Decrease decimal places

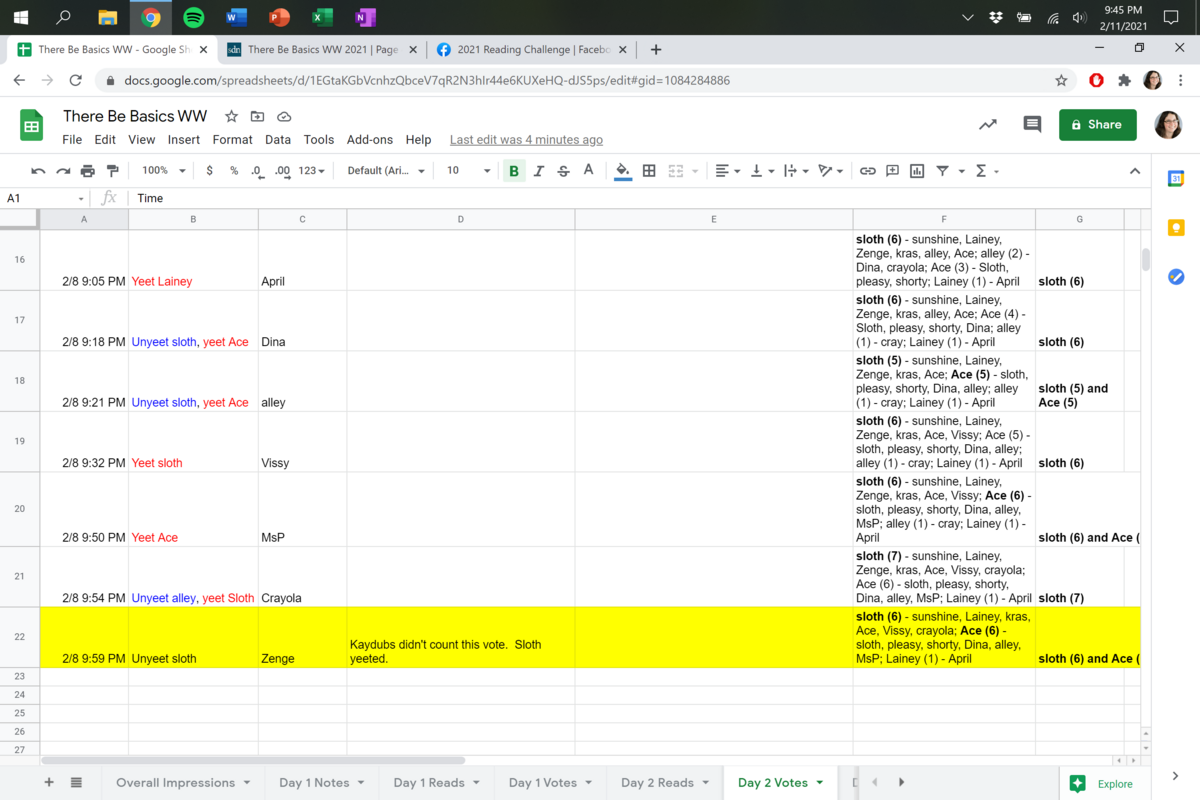click(257, 171)
